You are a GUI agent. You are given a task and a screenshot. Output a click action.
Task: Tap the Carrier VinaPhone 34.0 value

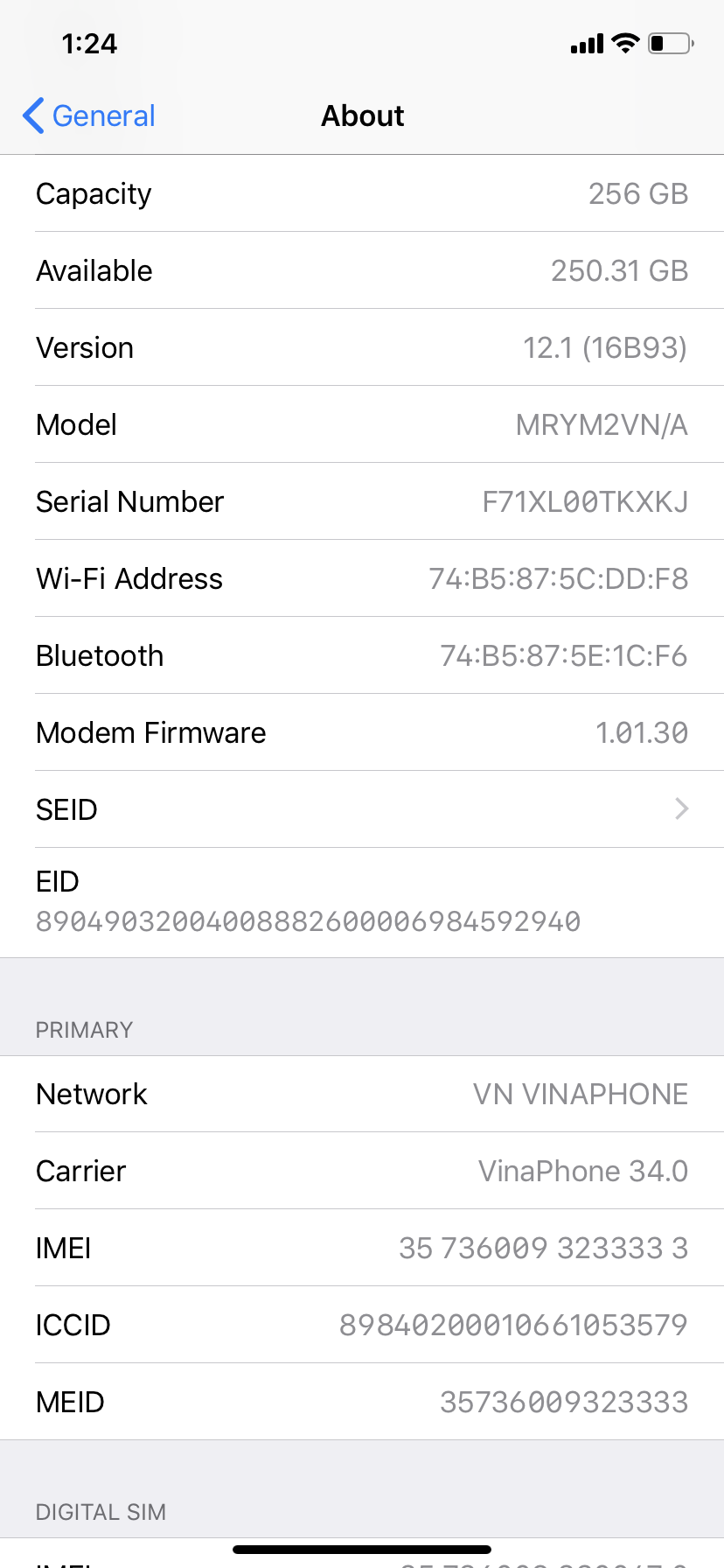click(x=583, y=1171)
